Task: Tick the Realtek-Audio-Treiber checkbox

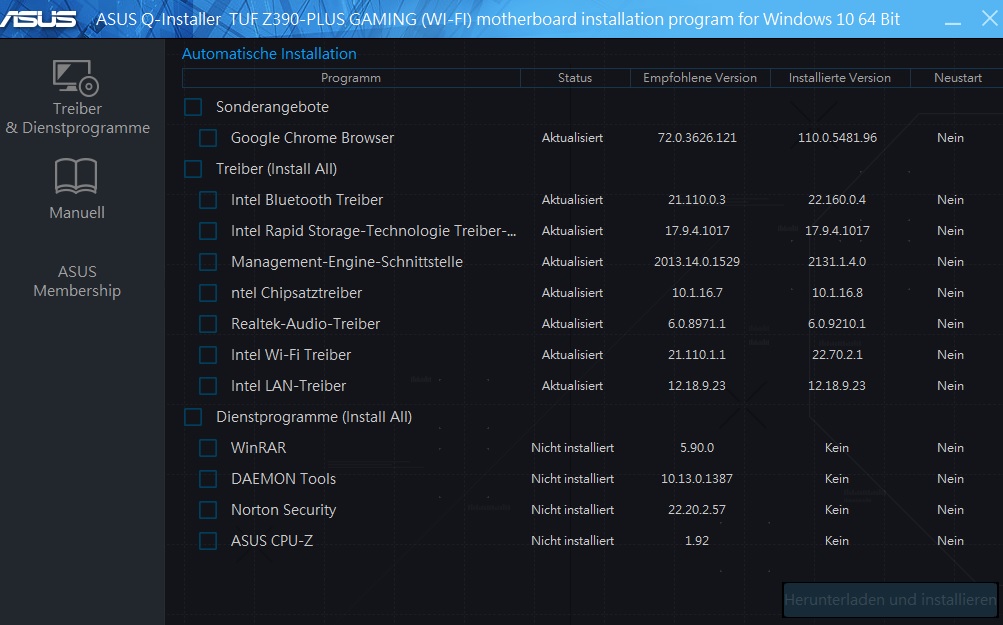Action: pos(208,324)
